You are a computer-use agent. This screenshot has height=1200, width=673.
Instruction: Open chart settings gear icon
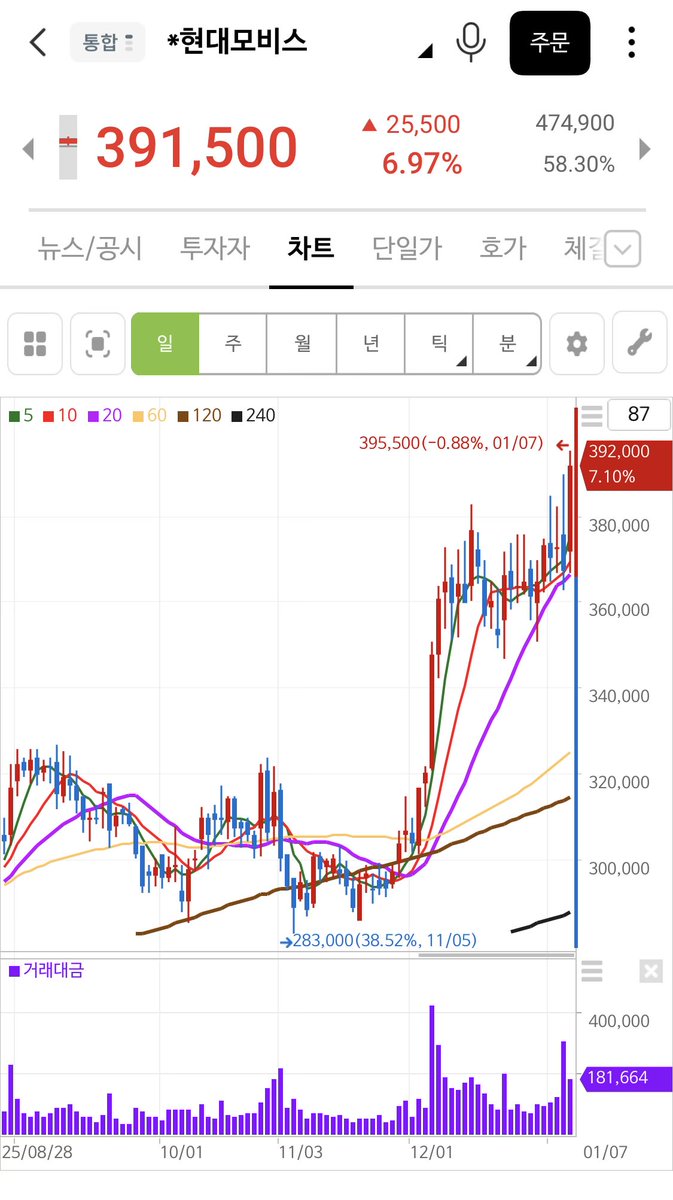[576, 344]
